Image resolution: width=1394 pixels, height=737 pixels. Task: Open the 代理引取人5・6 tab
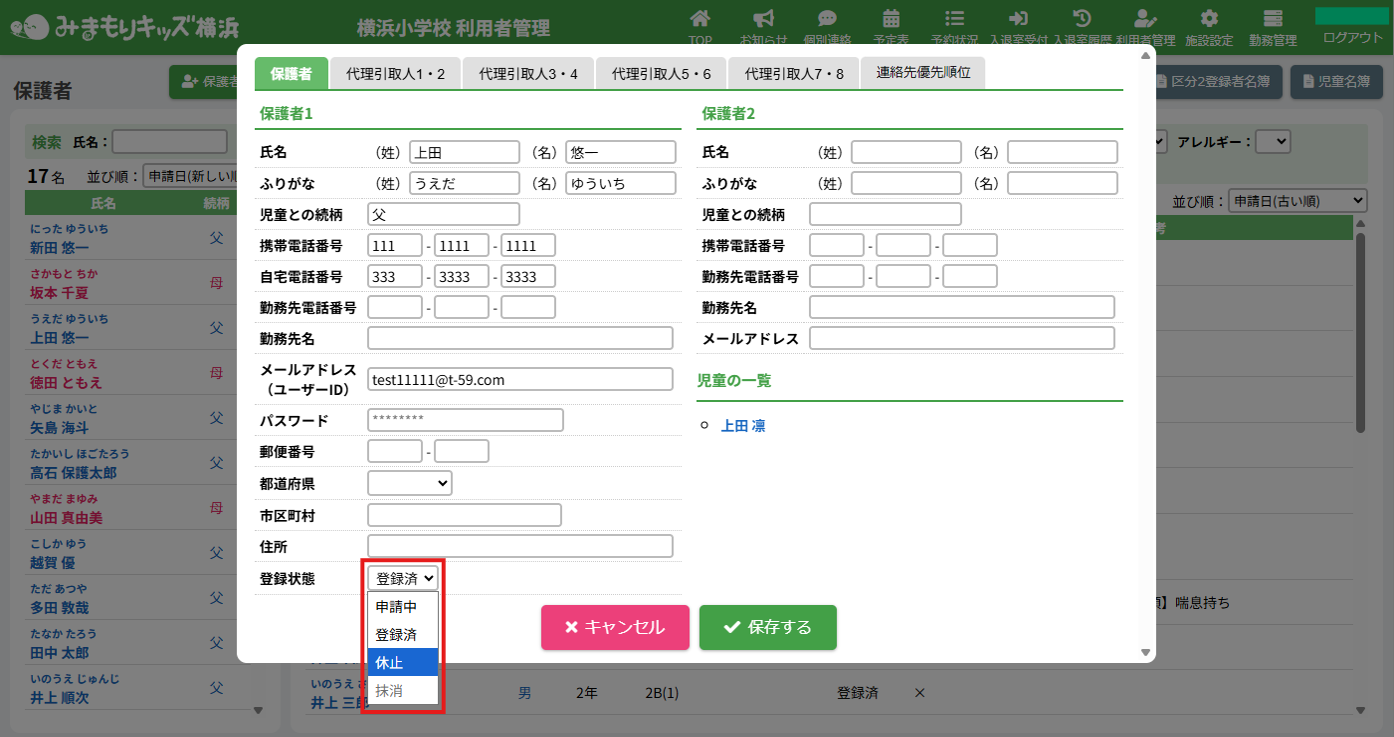661,74
